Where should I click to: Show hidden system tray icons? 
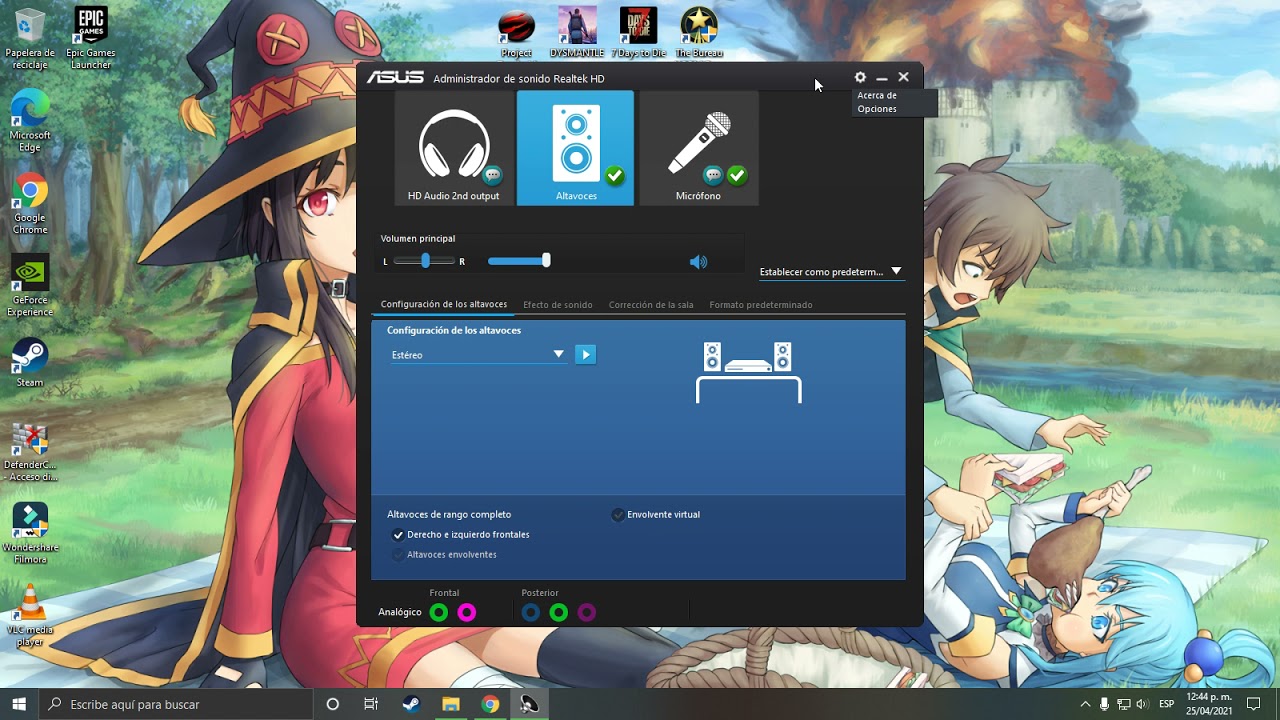coord(1085,705)
